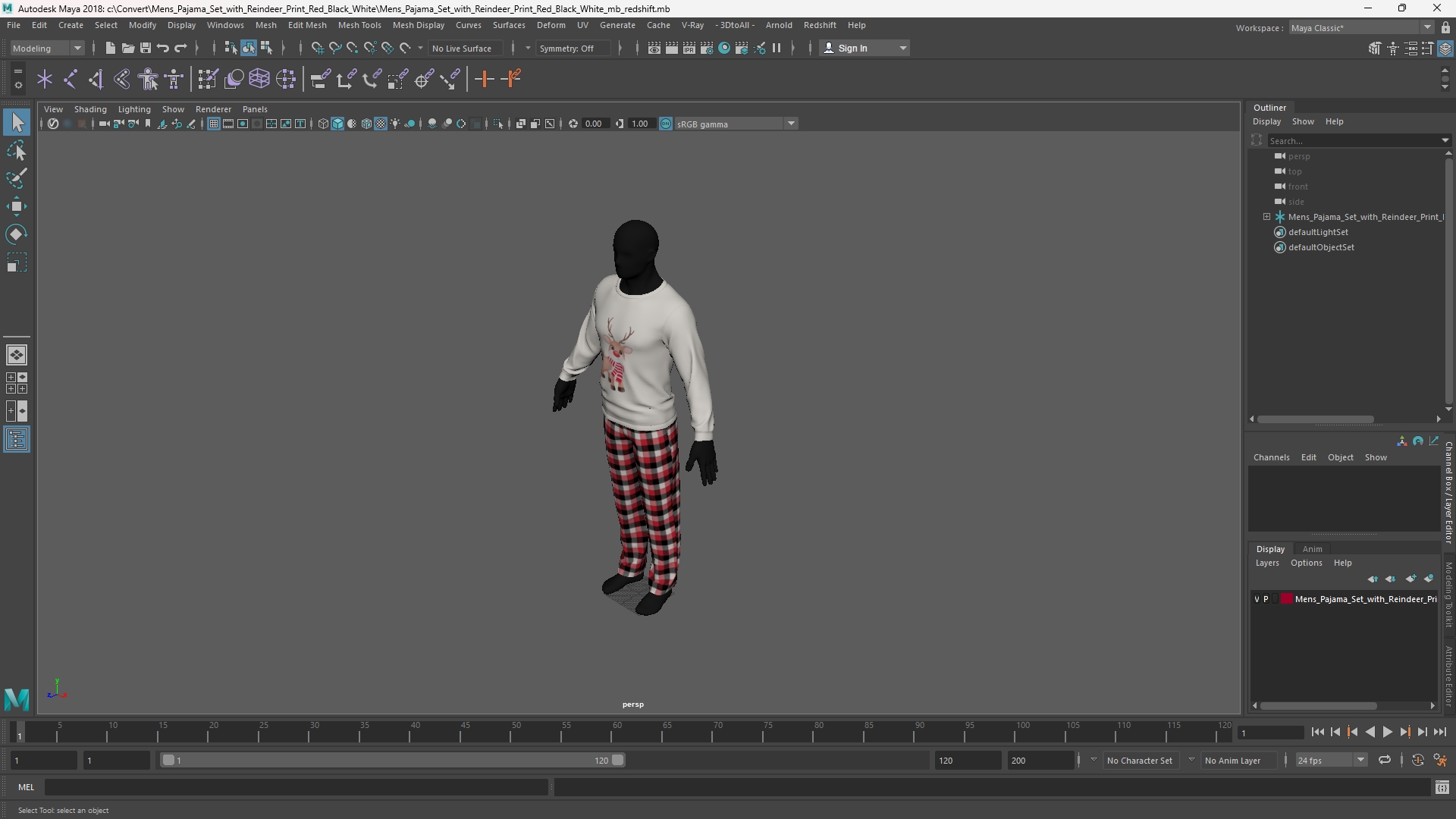Click the polygon cube shelf icon
The width and height of the screenshot is (1456, 819).
[x=259, y=79]
